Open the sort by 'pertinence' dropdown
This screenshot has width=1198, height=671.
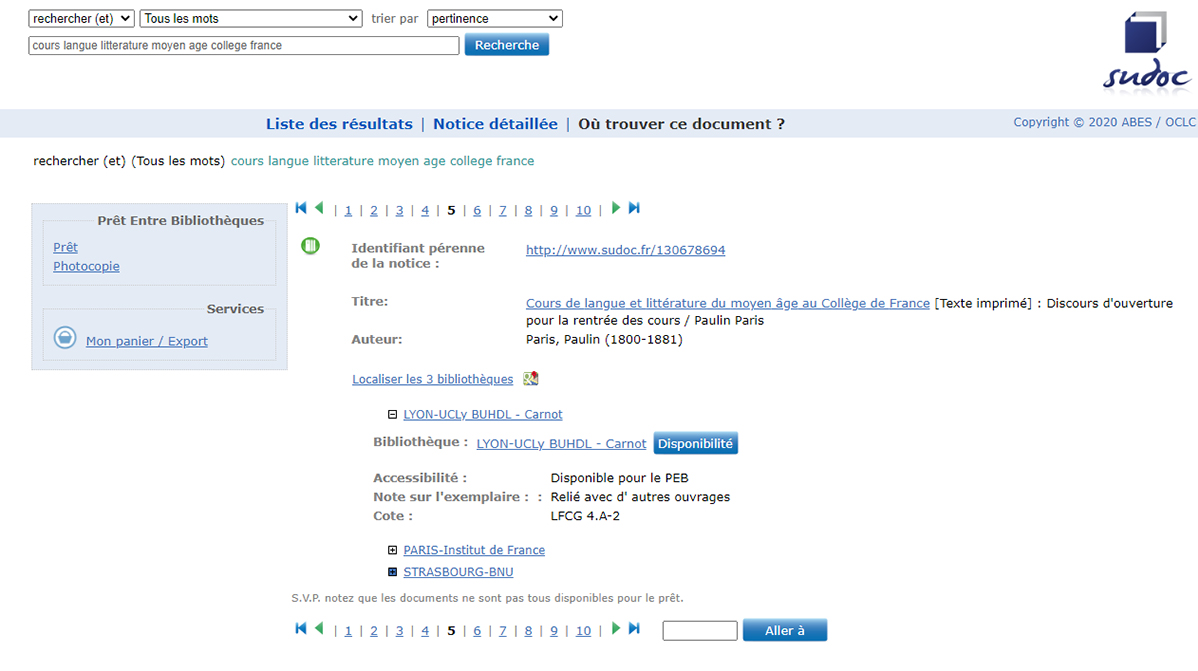tap(495, 18)
